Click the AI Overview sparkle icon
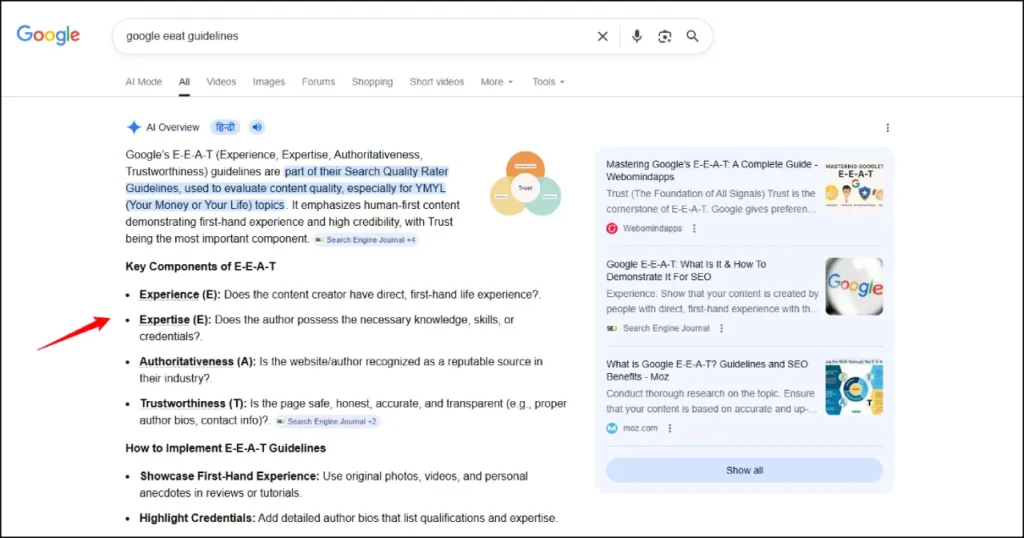The image size is (1024, 538). pyautogui.click(x=134, y=127)
